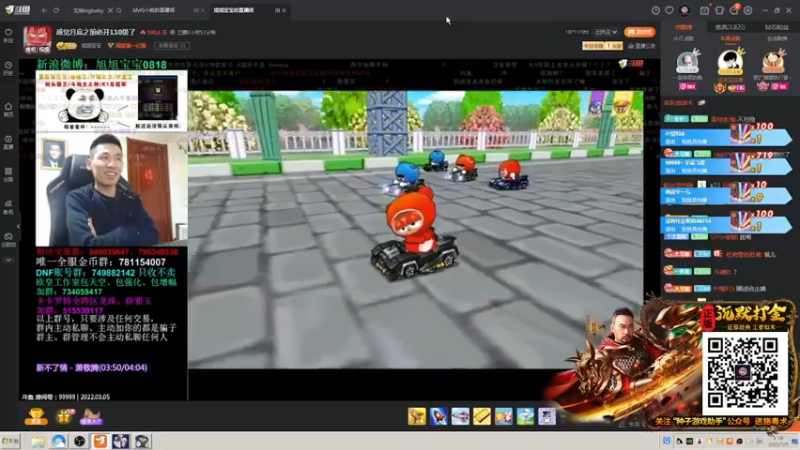Viewport: 800px width, 450px height.
Task: Click the weekly ranking badge under title
Action: pyautogui.click(x=172, y=45)
